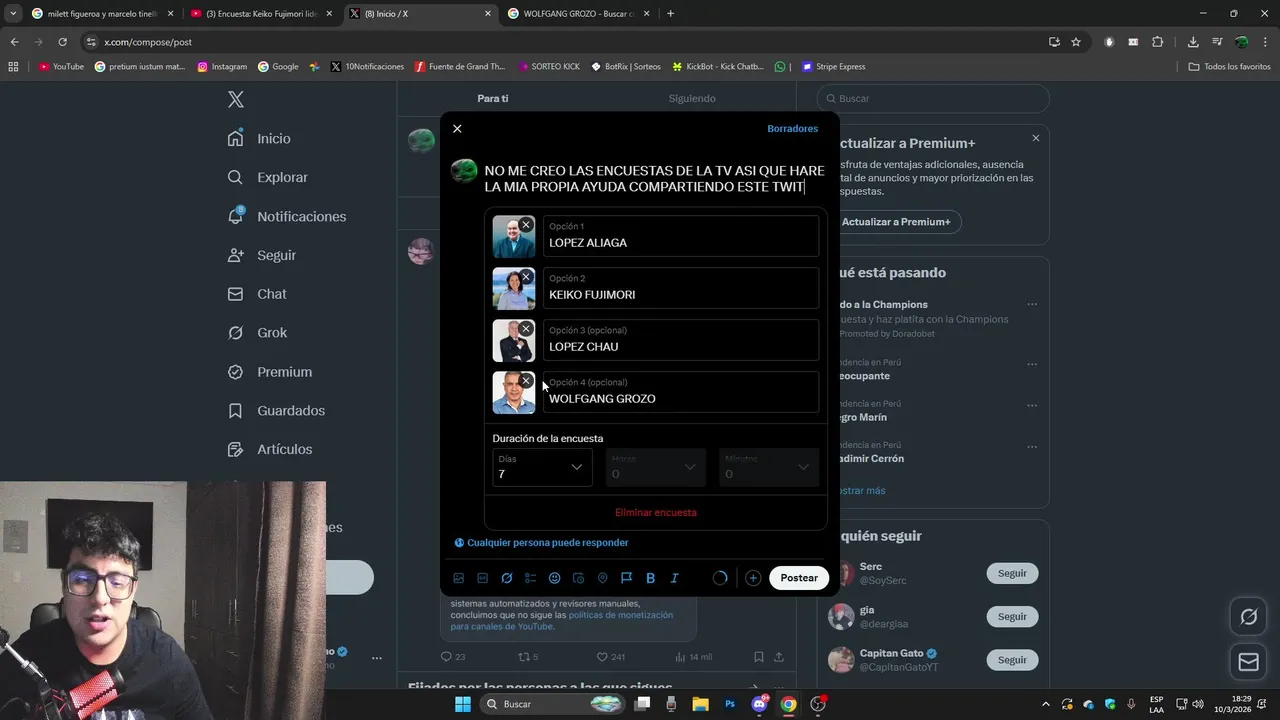Add location tag to post

[x=603, y=578]
